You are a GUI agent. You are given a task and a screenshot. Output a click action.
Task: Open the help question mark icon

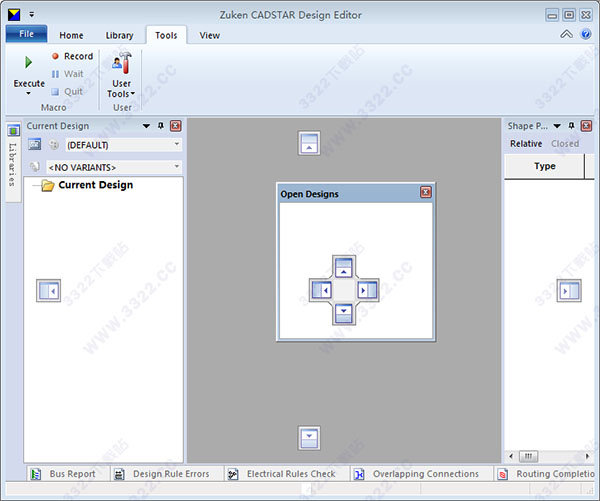[x=586, y=34]
